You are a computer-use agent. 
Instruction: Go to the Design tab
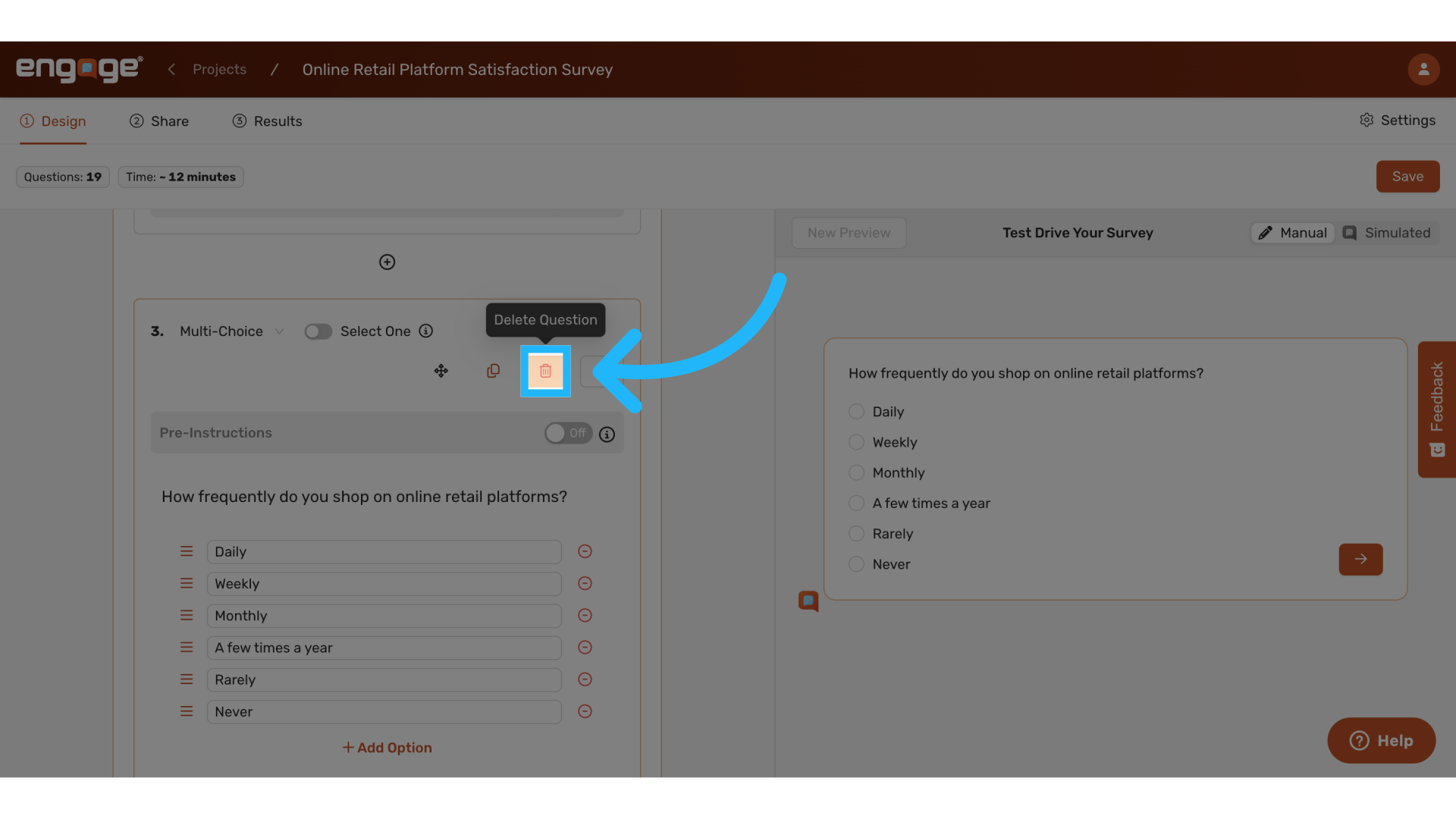pyautogui.click(x=53, y=121)
